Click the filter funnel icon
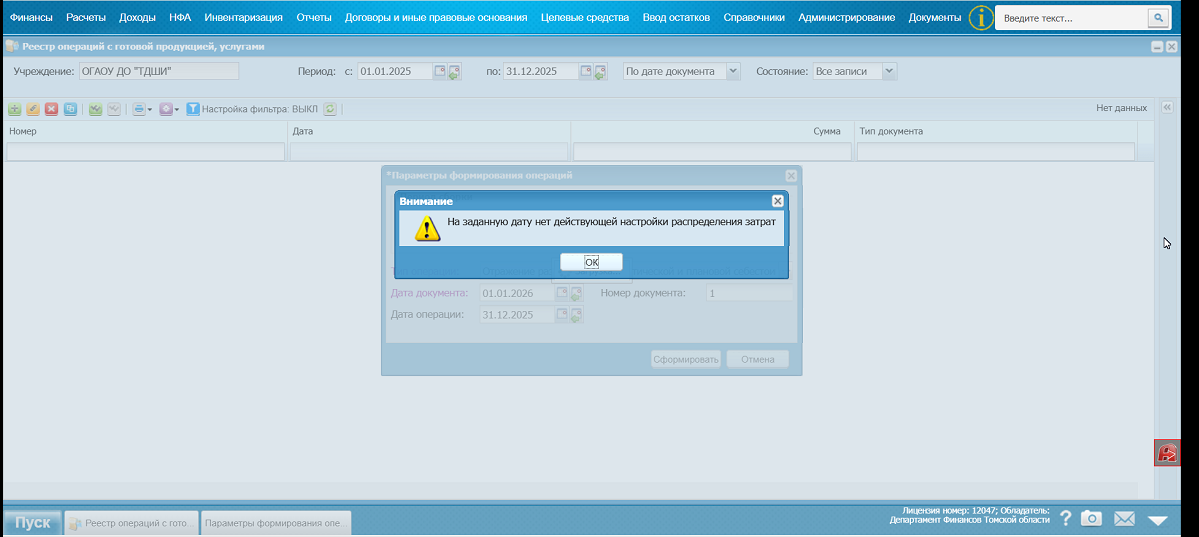The width and height of the screenshot is (1199, 537). coord(193,109)
